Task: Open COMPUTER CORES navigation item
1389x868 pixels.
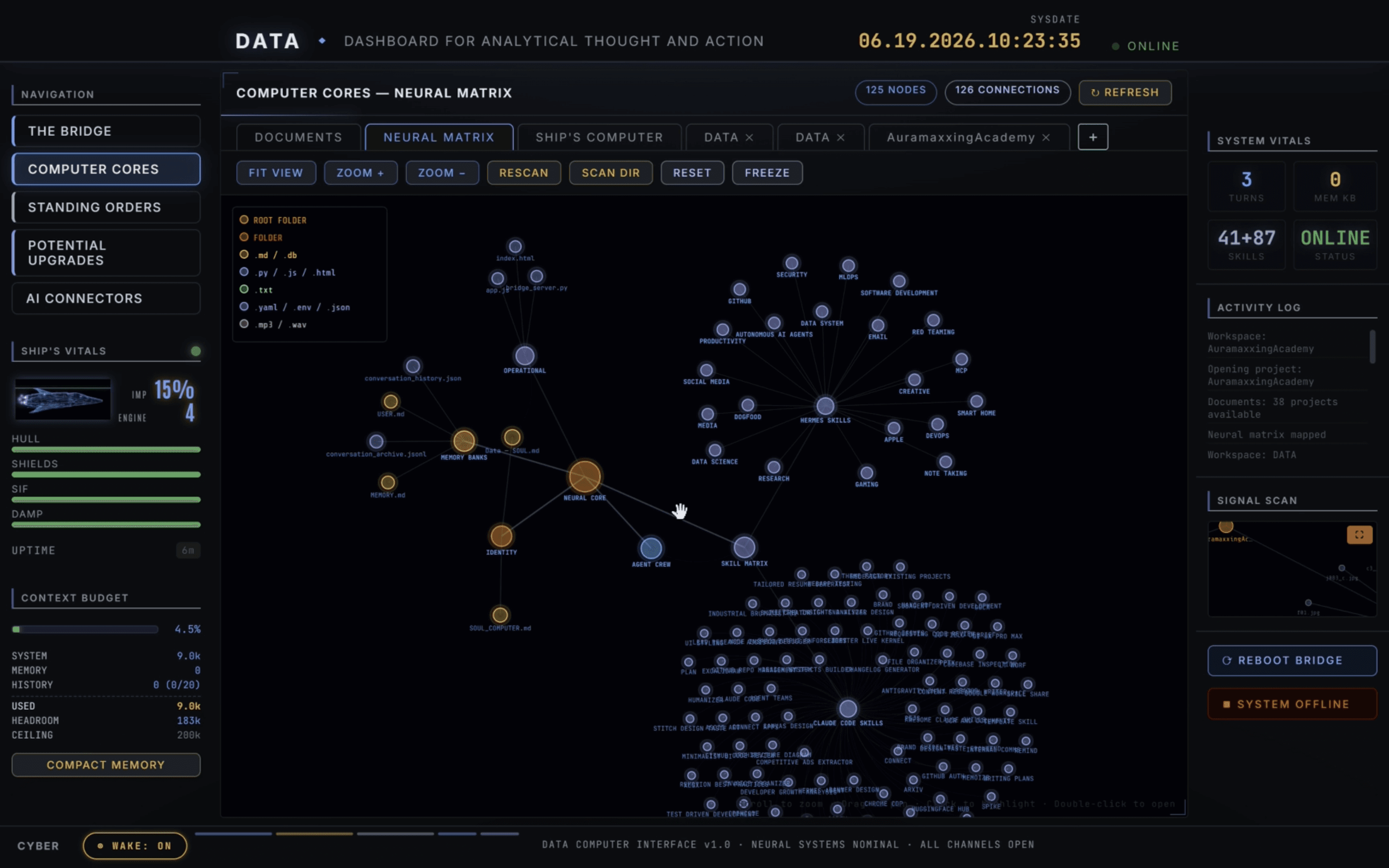Action: [x=106, y=169]
